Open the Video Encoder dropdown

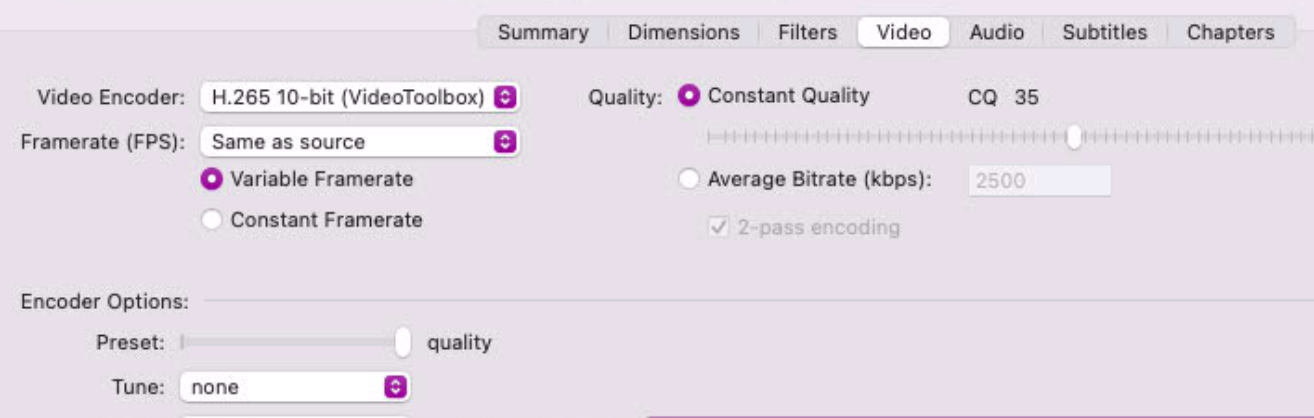(x=360, y=97)
